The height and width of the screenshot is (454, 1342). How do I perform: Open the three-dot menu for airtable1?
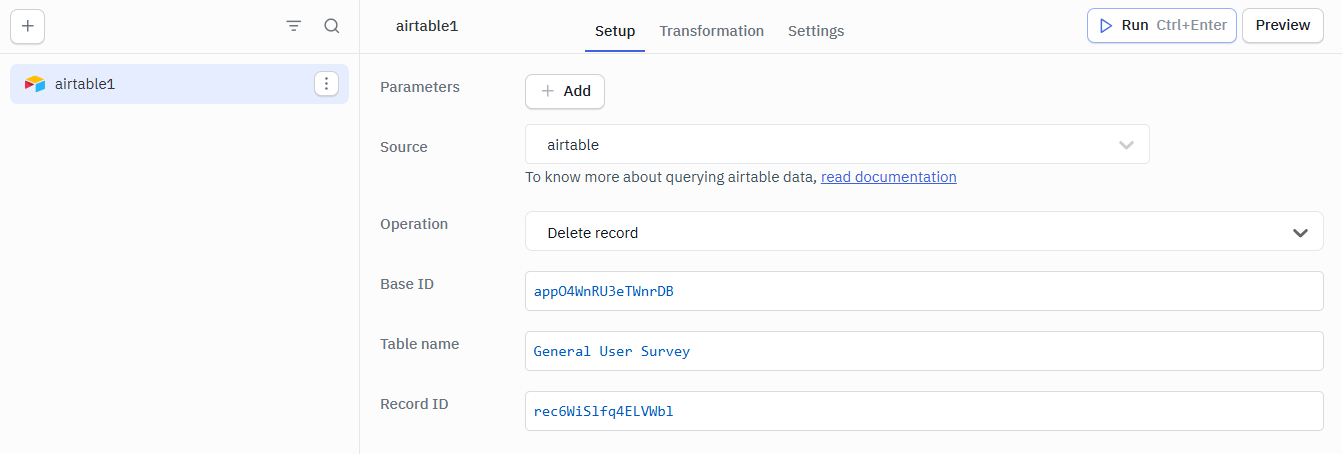coord(327,84)
